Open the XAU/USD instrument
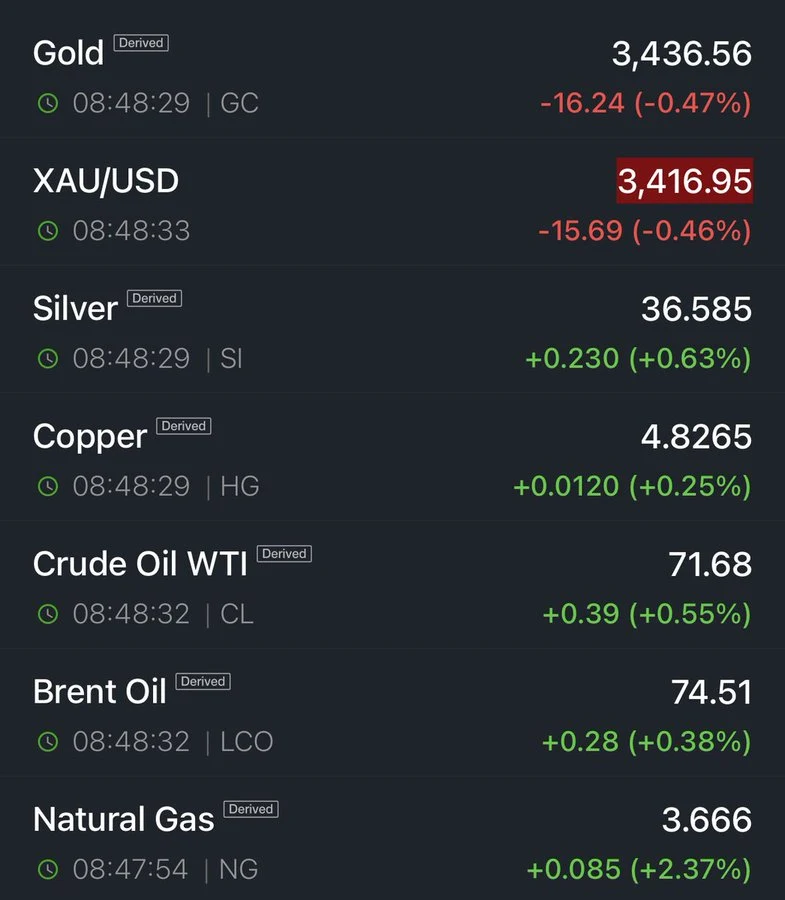 (106, 181)
